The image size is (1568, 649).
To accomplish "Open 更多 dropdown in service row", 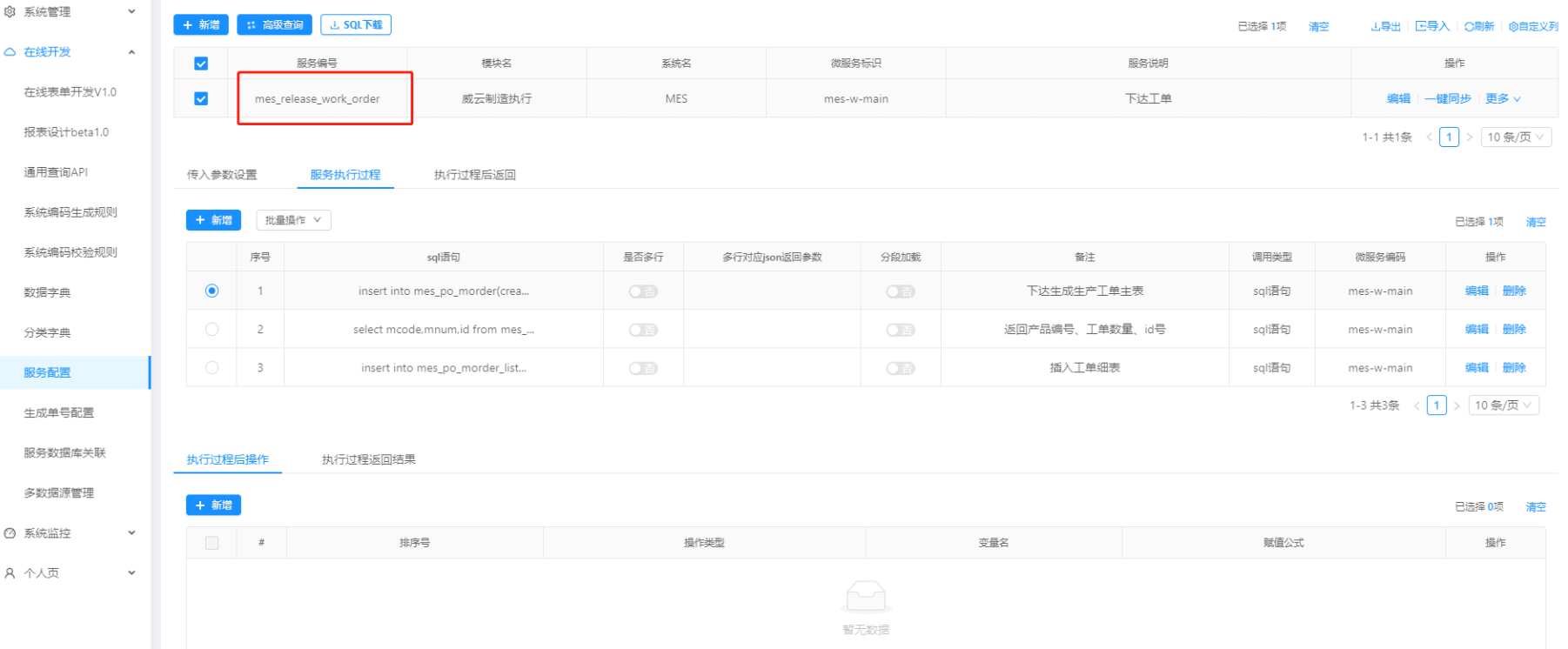I will pyautogui.click(x=1503, y=98).
